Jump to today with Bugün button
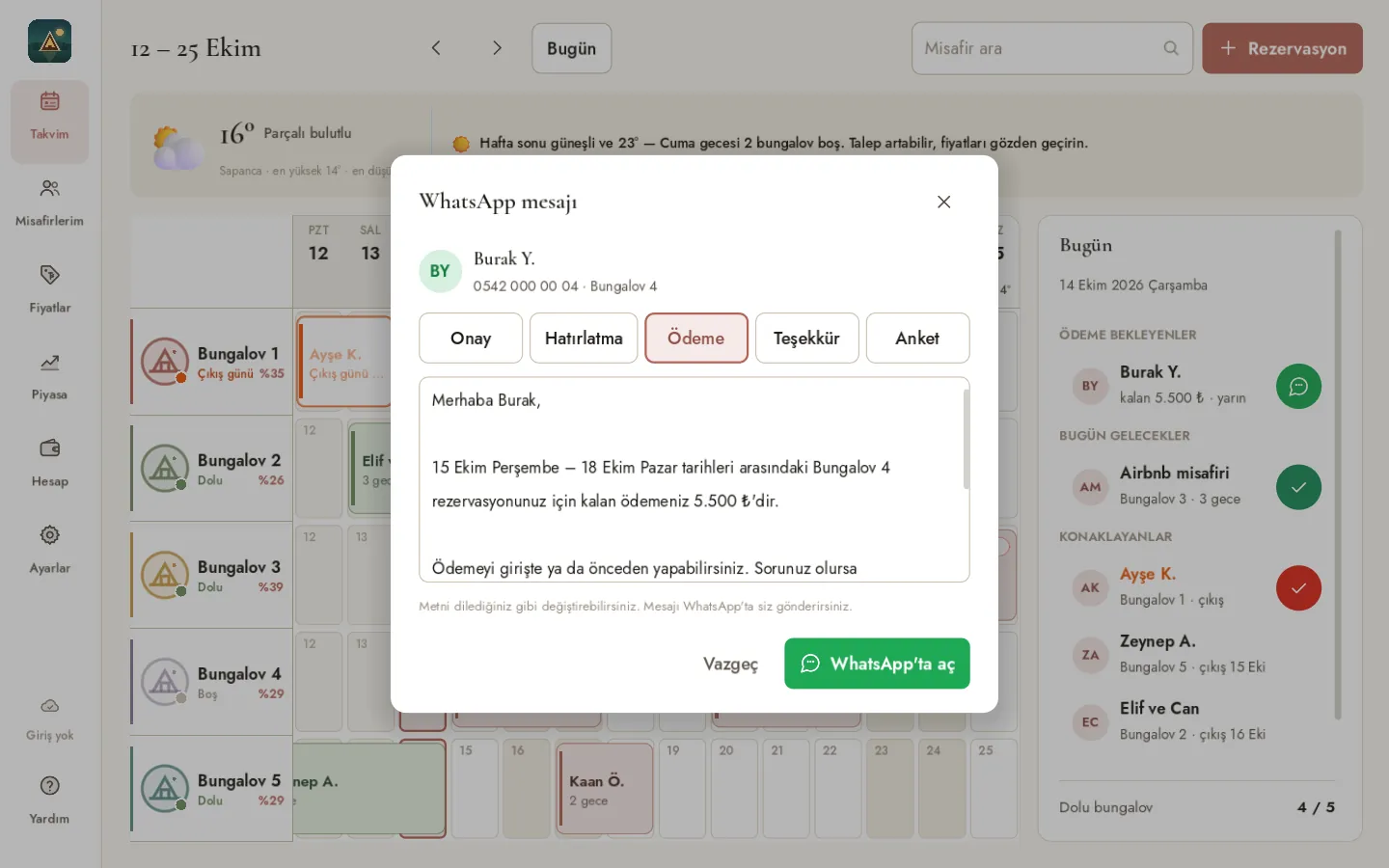Viewport: 1389px width, 868px height. point(571,48)
